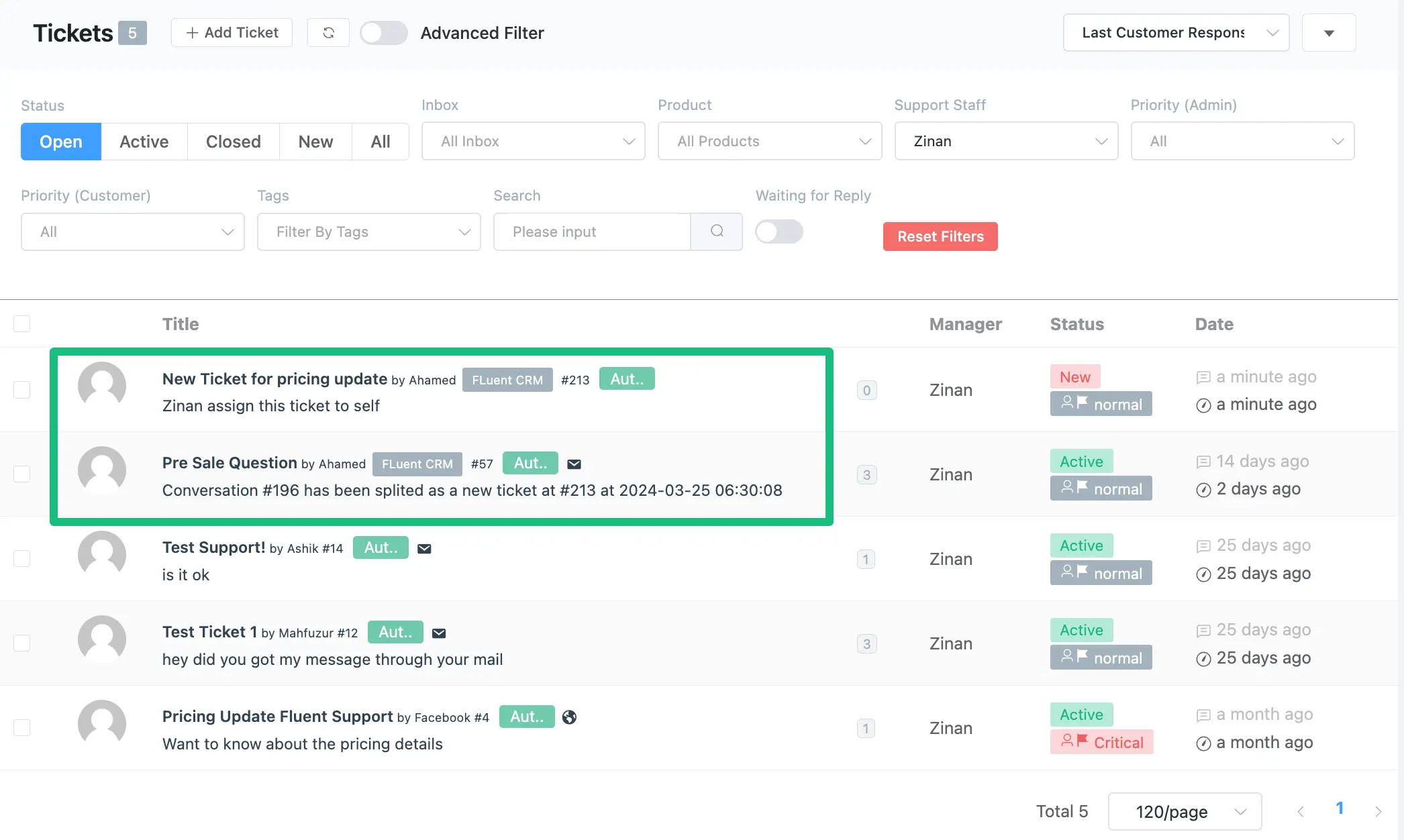1404x840 pixels.
Task: Open the Last Customer Response sort dropdown
Action: pos(1176,32)
